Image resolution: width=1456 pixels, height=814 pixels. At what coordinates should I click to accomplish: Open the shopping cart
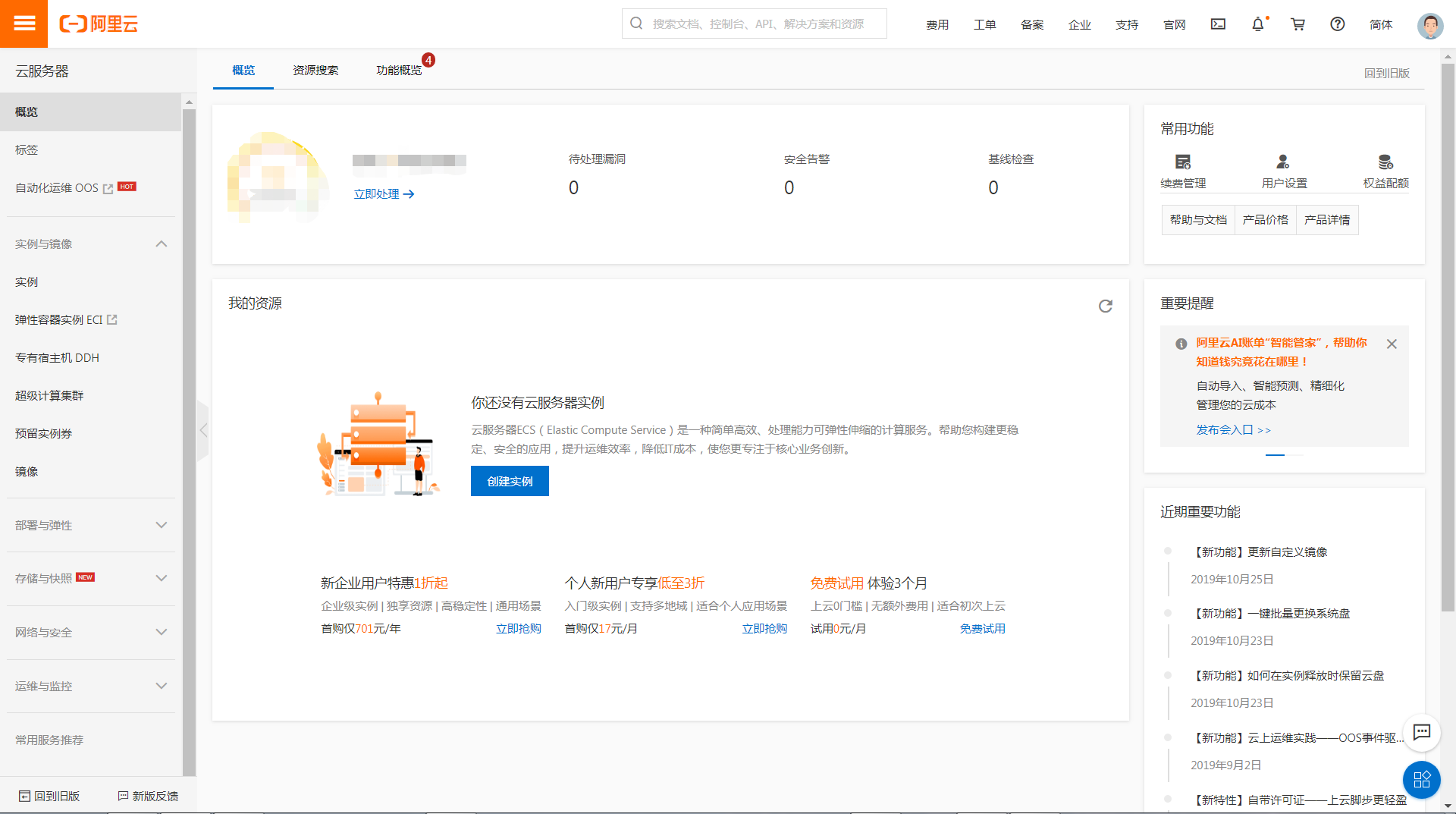tap(1298, 24)
